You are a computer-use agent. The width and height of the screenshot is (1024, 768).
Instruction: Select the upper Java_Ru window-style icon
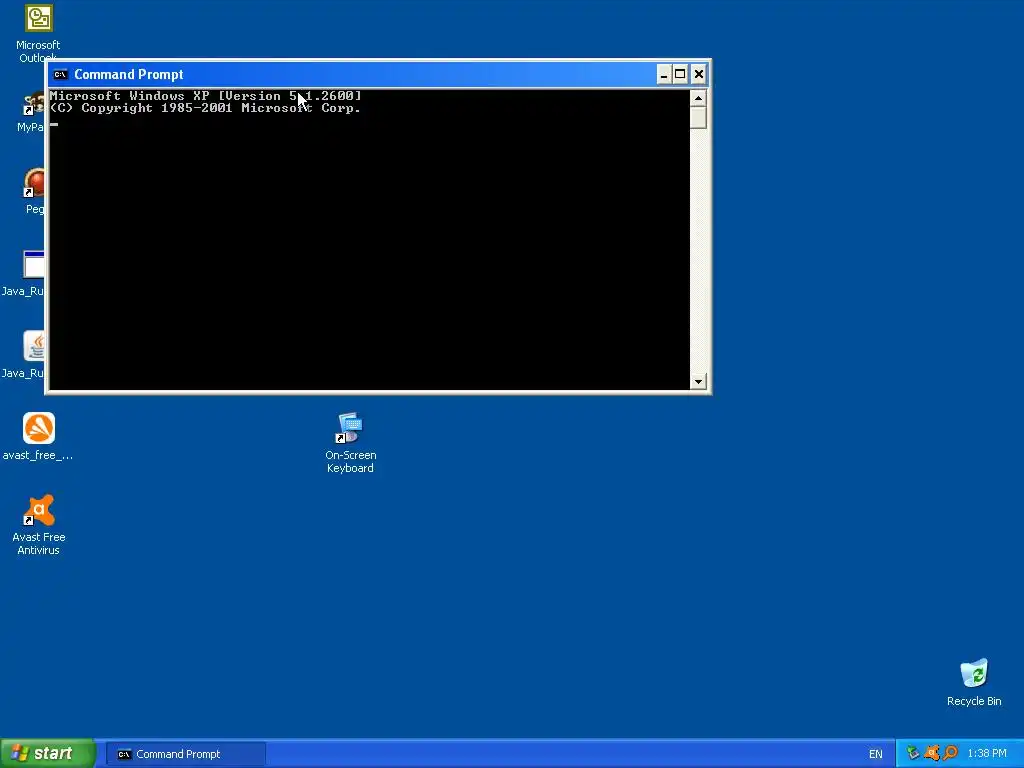[33, 265]
